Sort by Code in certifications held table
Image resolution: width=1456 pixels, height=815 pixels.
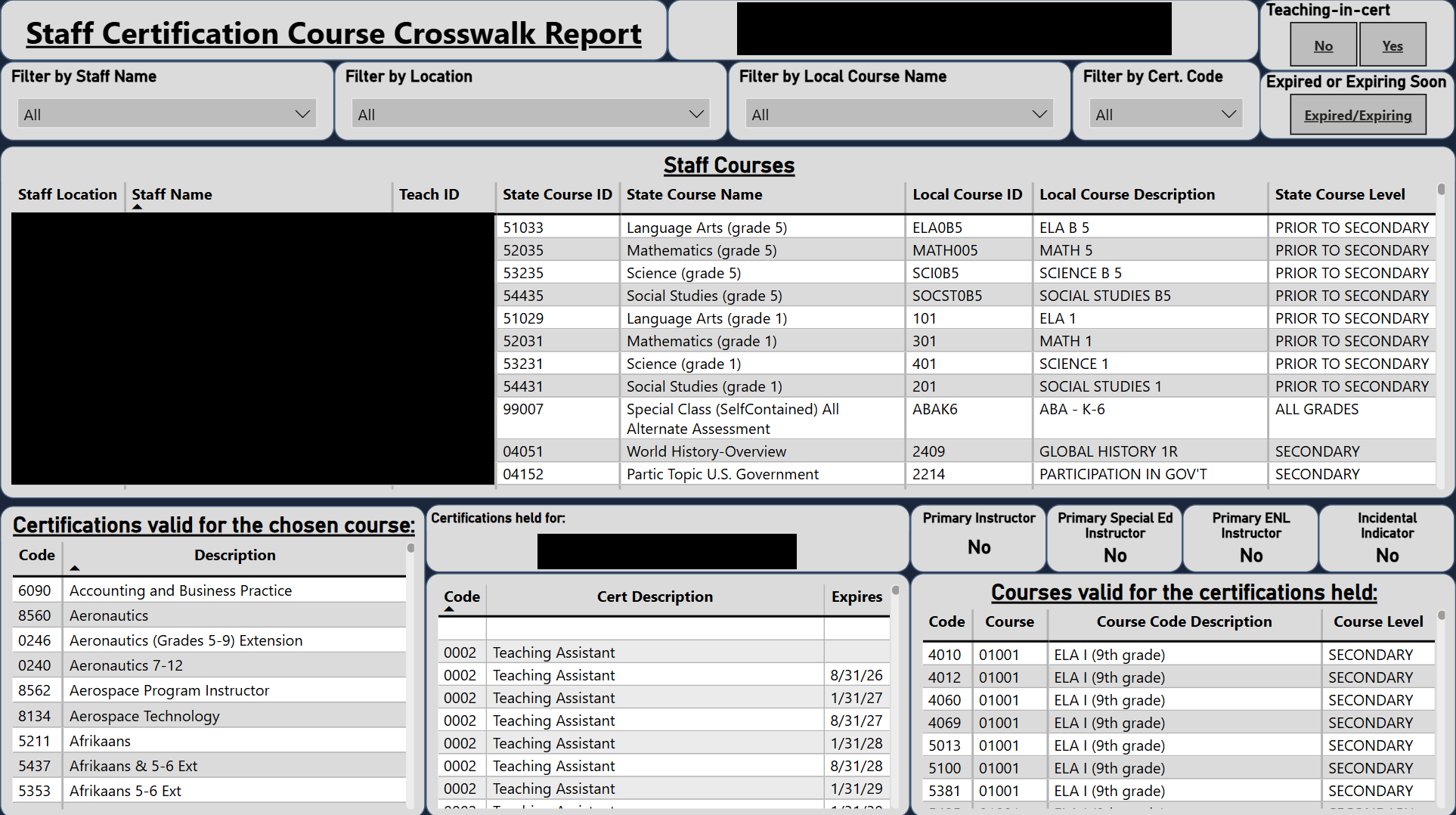[461, 597]
